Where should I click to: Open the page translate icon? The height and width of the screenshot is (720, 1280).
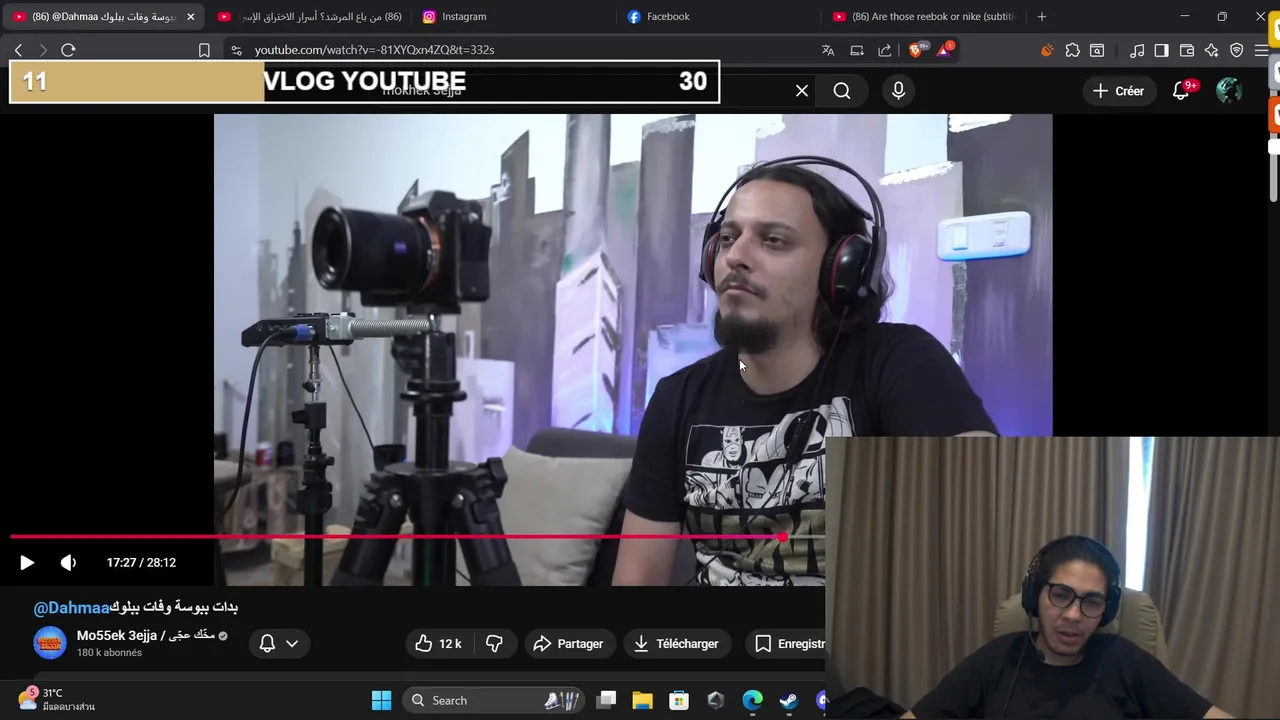828,50
